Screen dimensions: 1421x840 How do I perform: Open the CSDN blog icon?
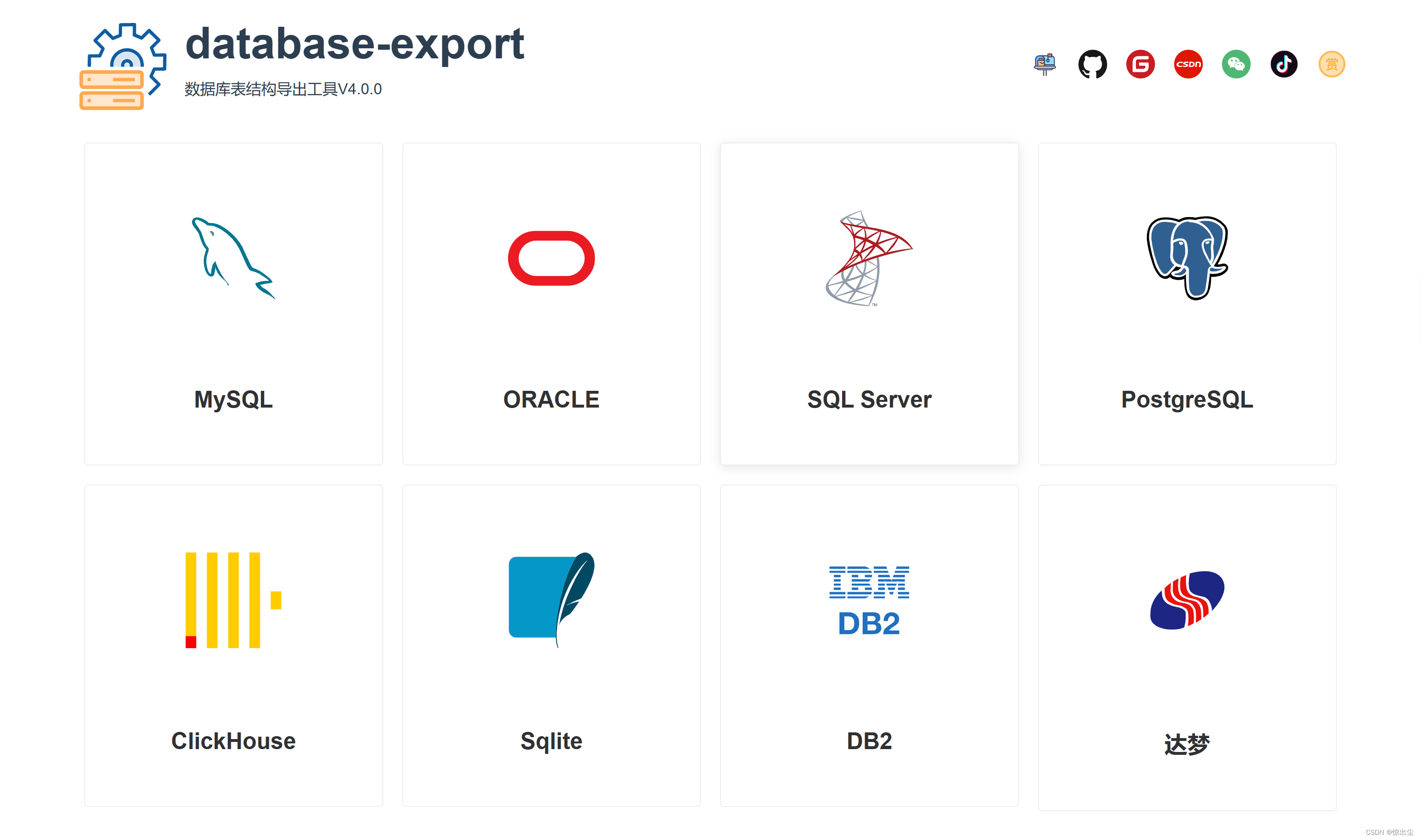1188,64
